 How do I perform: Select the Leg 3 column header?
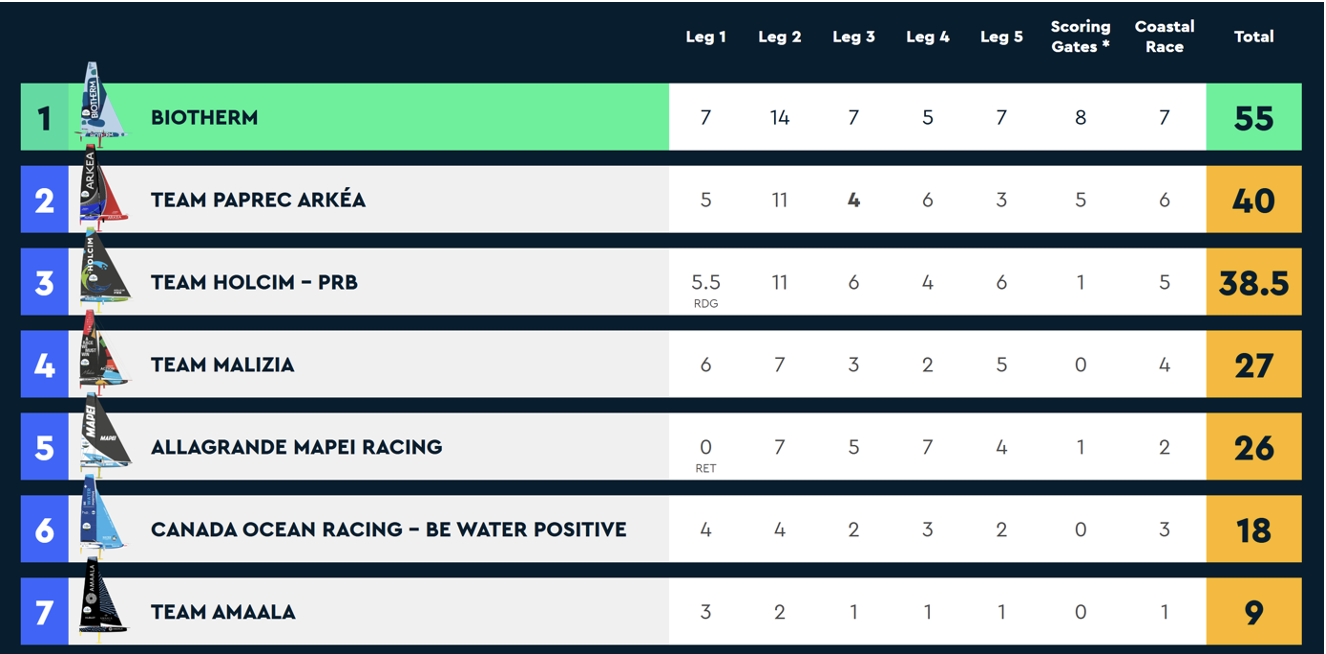coord(853,37)
